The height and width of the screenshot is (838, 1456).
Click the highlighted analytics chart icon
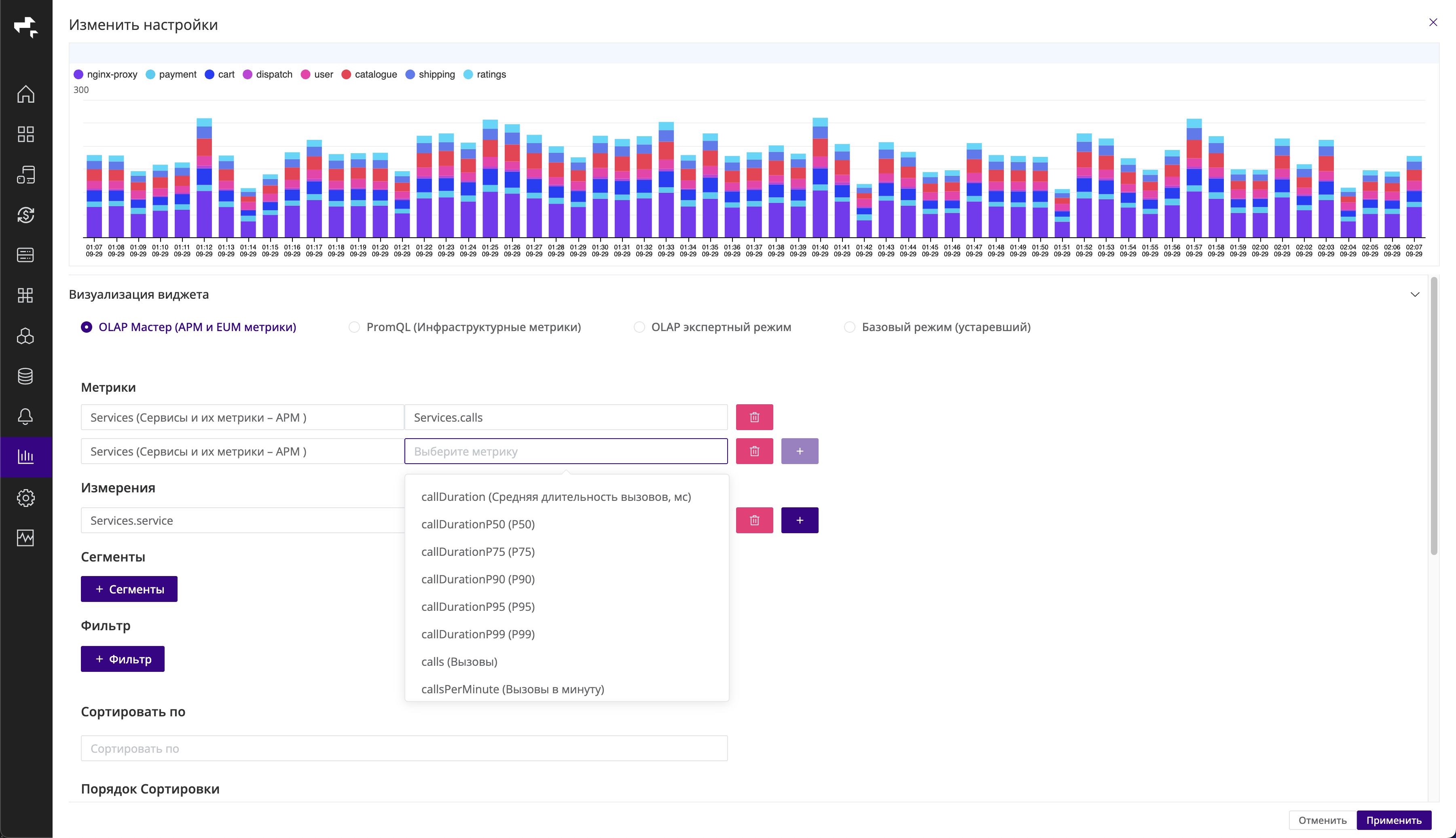pyautogui.click(x=26, y=457)
